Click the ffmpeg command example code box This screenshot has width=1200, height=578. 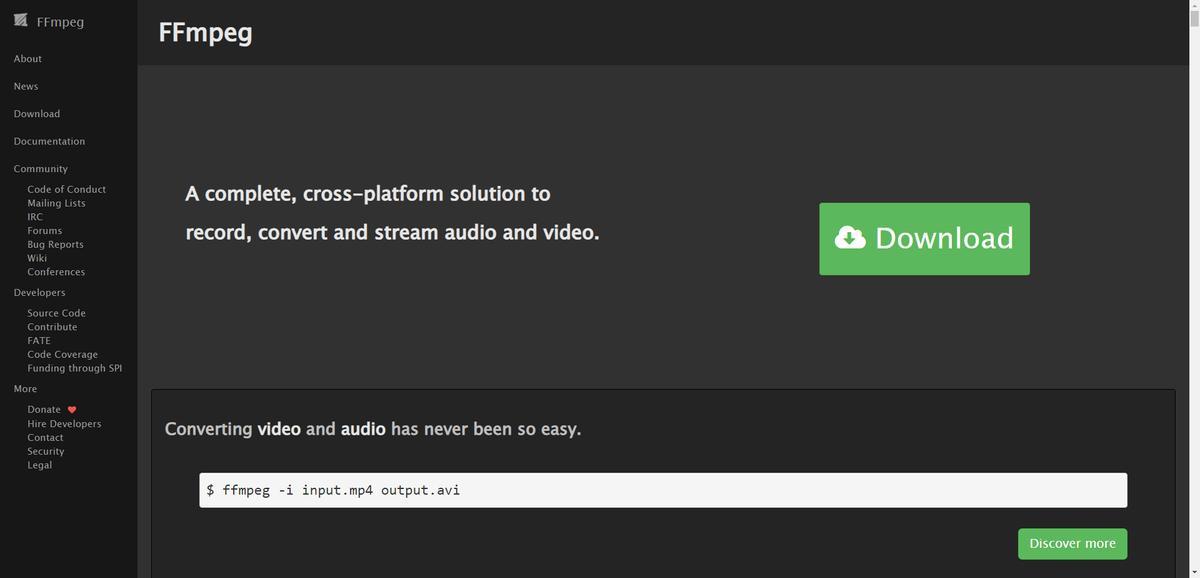662,490
